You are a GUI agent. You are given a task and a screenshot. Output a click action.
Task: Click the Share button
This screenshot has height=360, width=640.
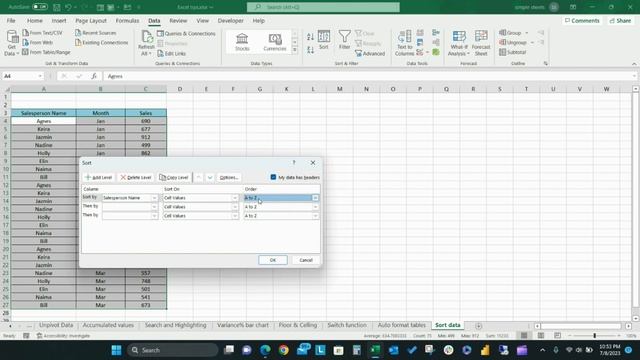coord(620,20)
